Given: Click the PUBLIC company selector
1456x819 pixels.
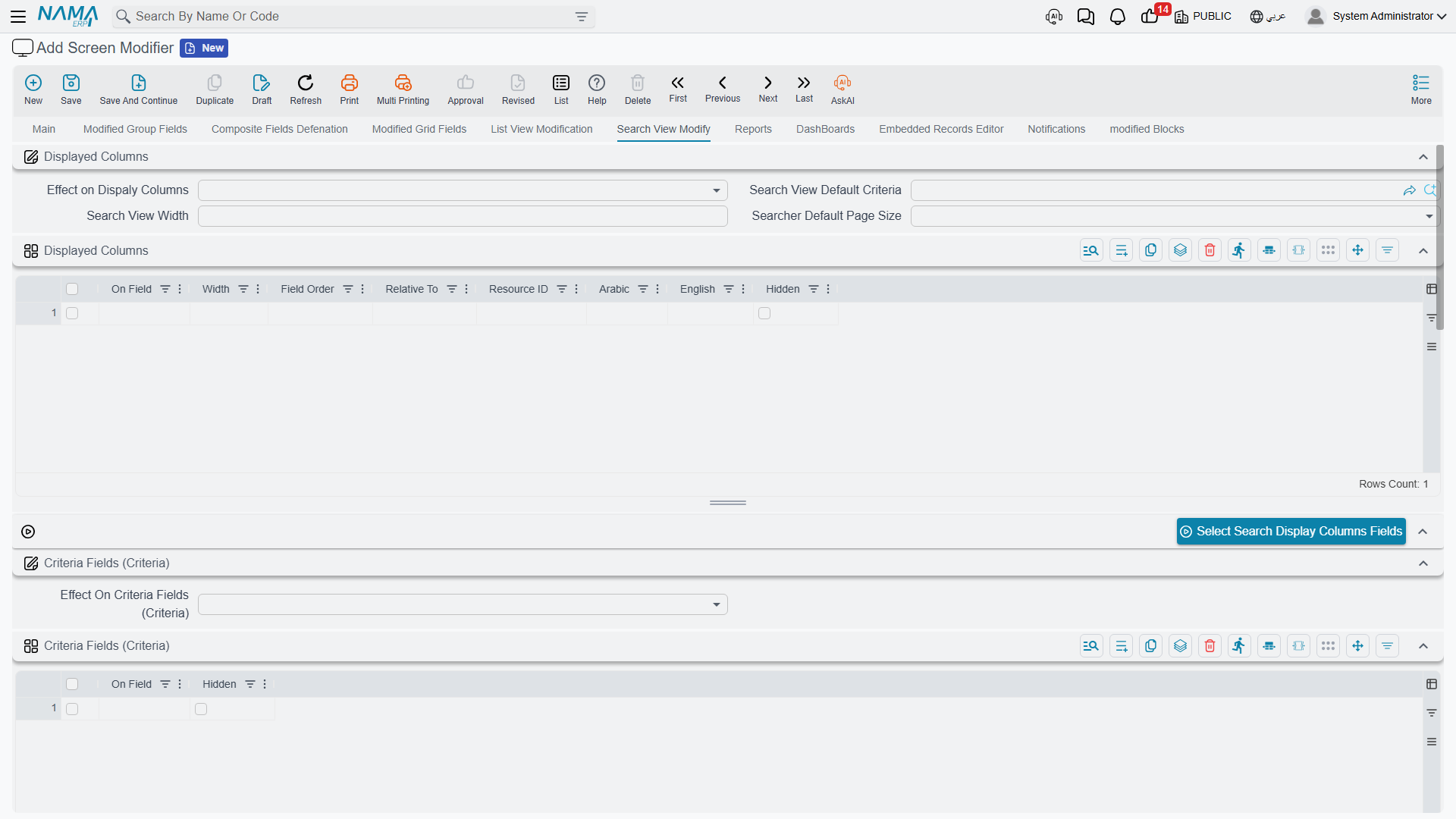Looking at the screenshot, I should click(1203, 16).
